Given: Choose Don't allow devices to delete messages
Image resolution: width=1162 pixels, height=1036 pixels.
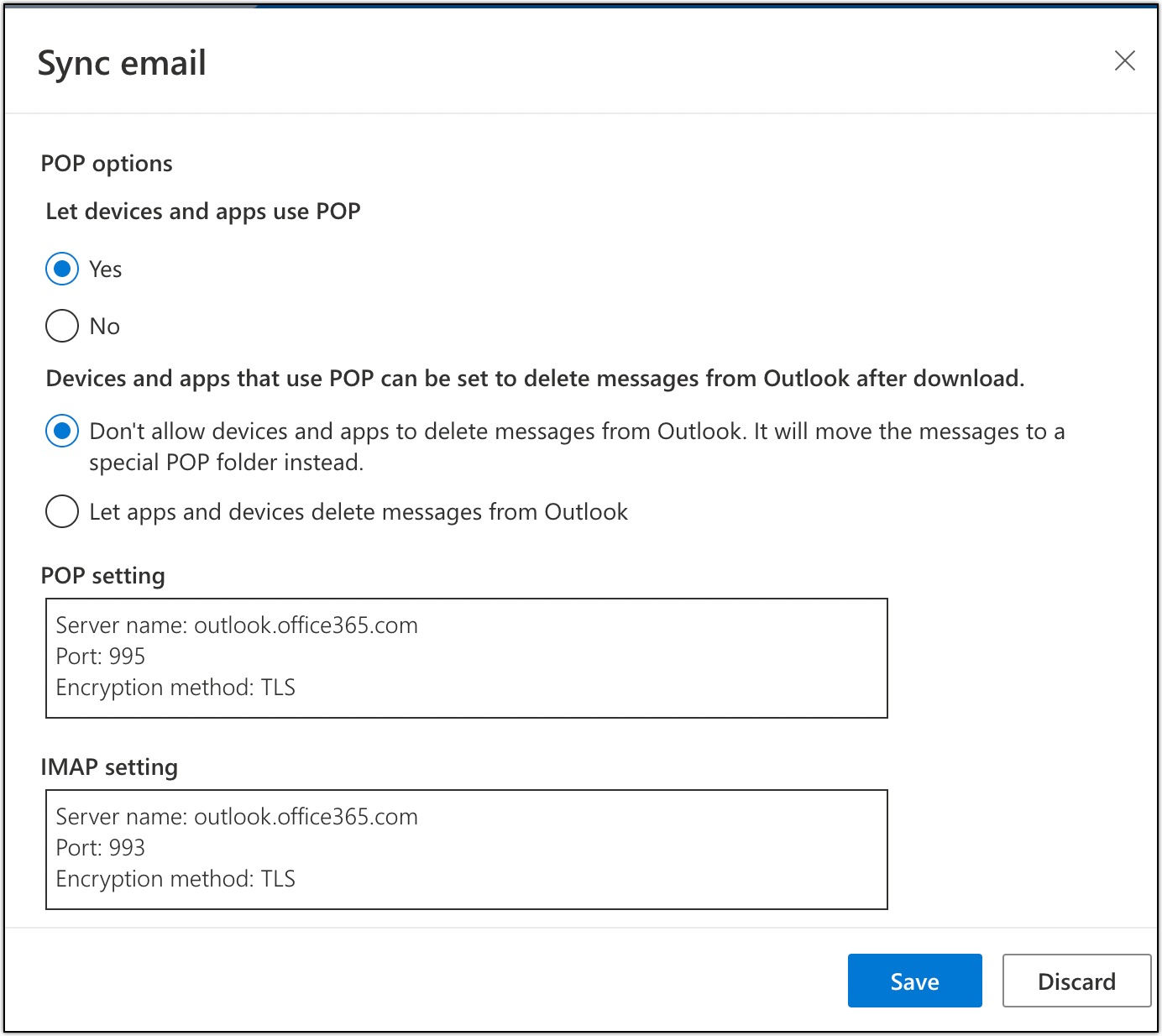Looking at the screenshot, I should click(x=62, y=432).
